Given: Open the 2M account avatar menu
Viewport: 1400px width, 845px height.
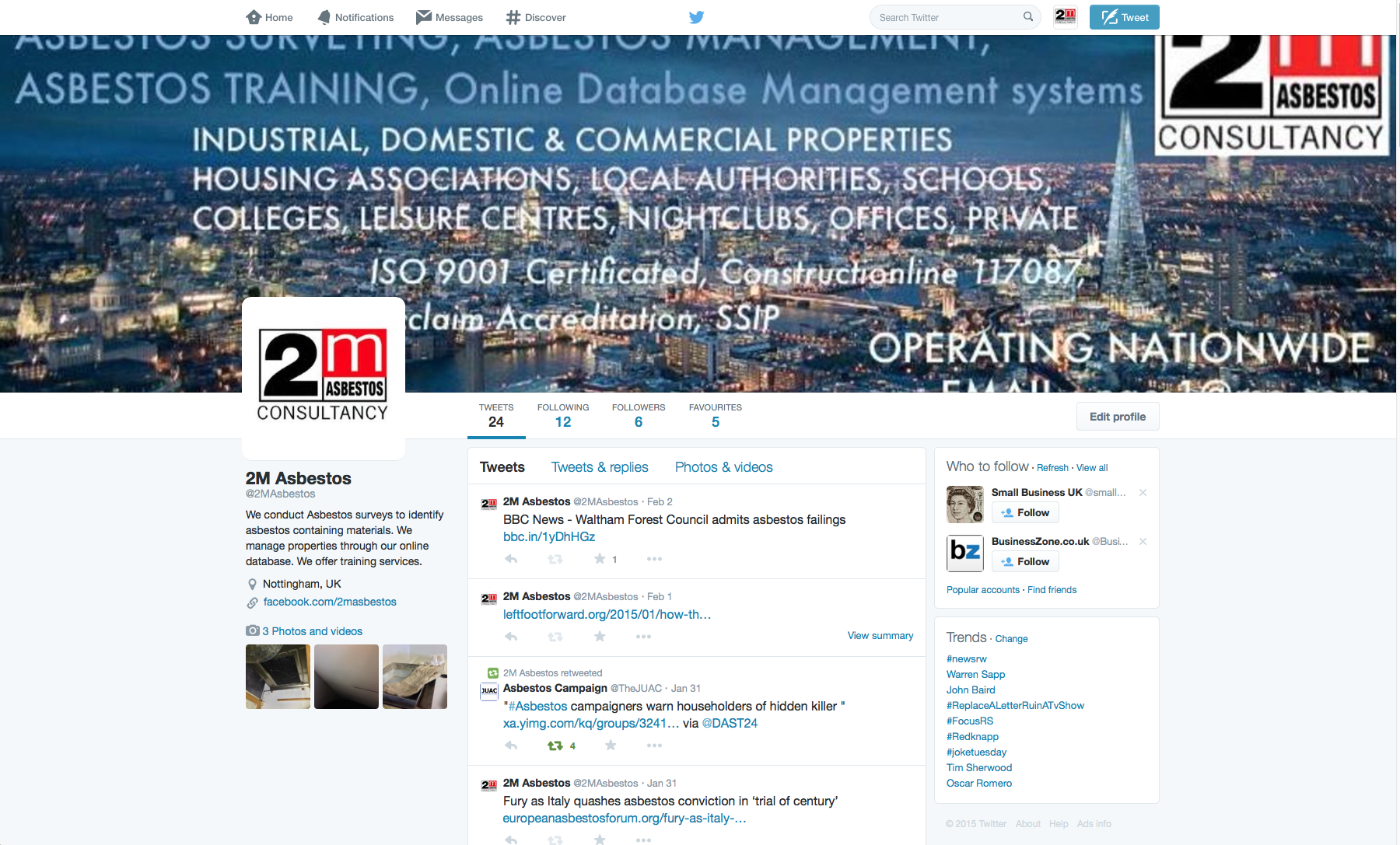Looking at the screenshot, I should pos(1066,16).
